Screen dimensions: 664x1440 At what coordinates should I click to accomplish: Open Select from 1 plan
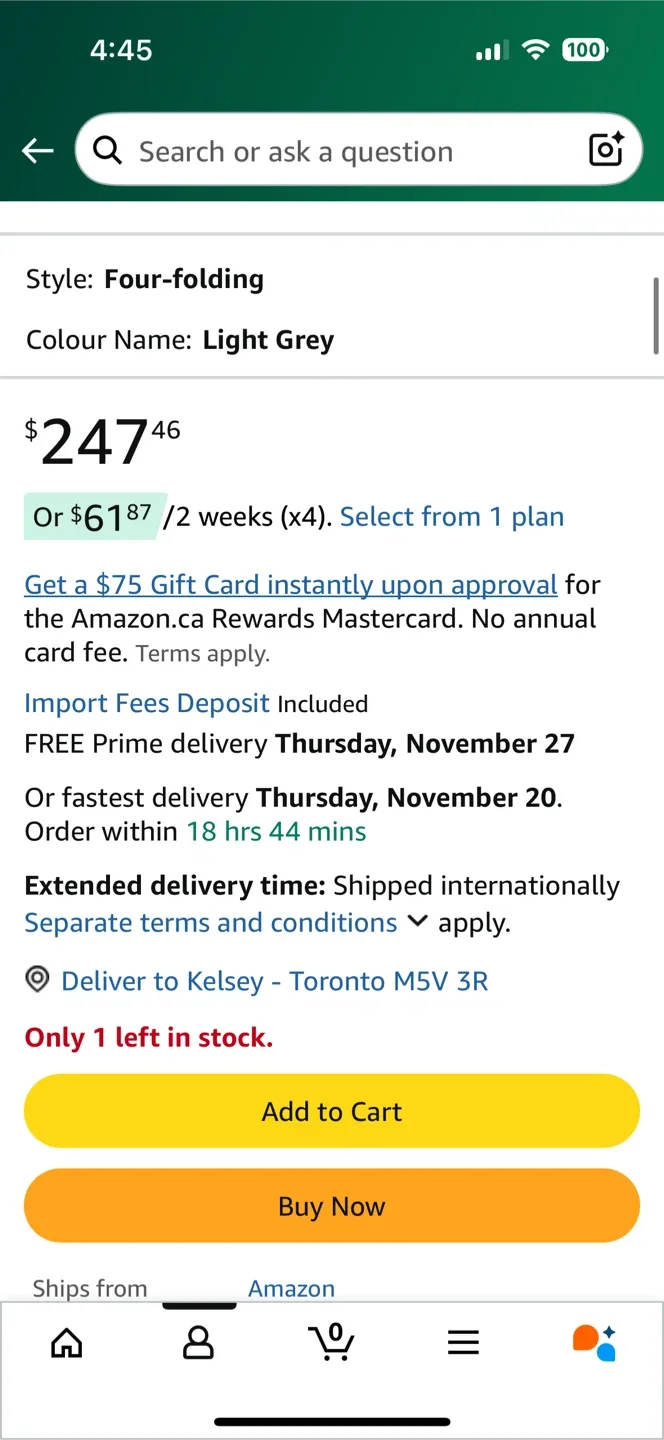[452, 517]
